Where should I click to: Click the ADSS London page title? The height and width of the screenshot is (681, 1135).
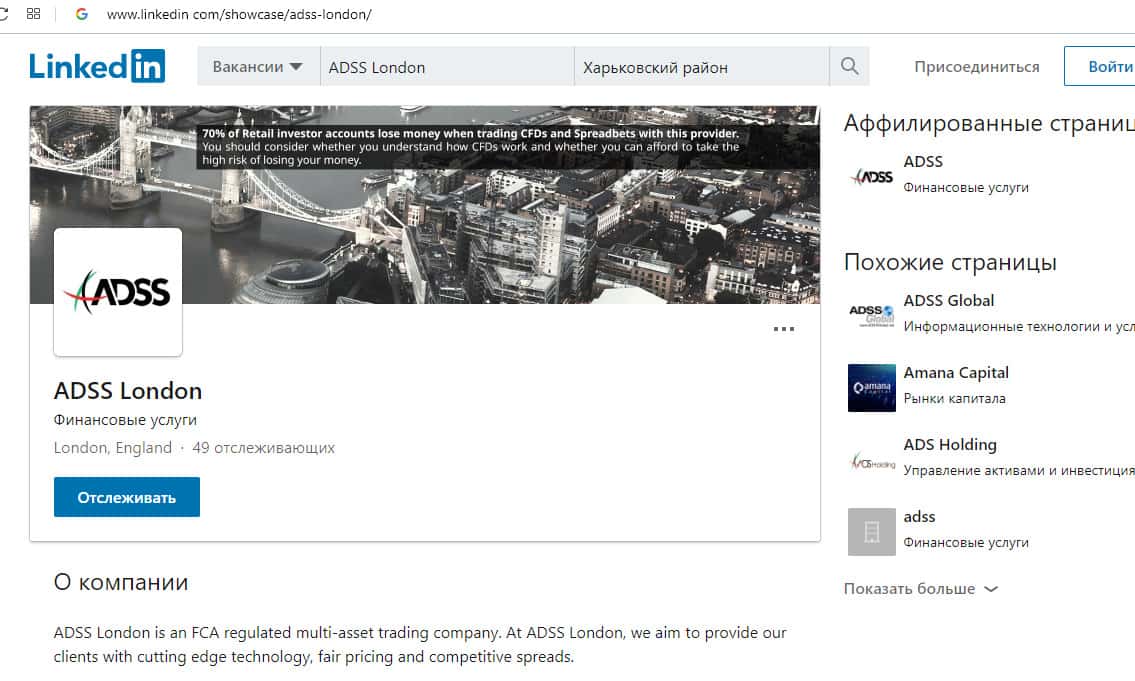pyautogui.click(x=128, y=391)
